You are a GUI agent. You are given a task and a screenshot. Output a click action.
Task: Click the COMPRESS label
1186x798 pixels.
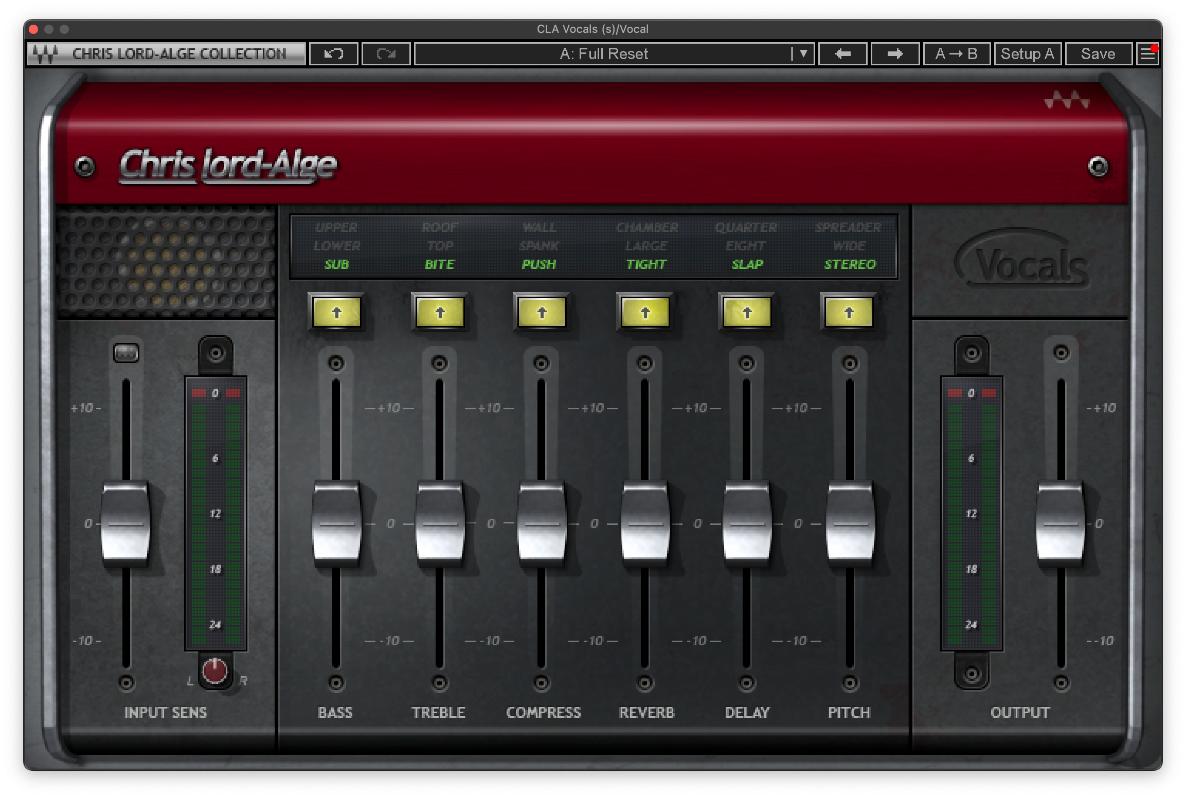point(543,713)
